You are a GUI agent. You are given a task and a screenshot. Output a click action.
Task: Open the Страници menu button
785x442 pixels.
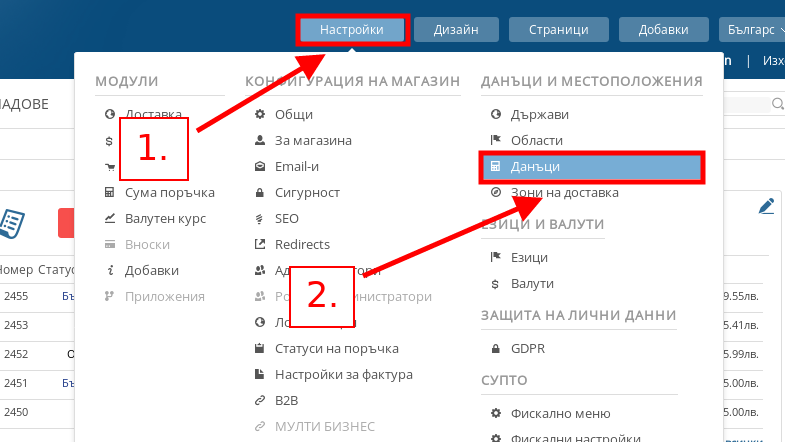[558, 30]
